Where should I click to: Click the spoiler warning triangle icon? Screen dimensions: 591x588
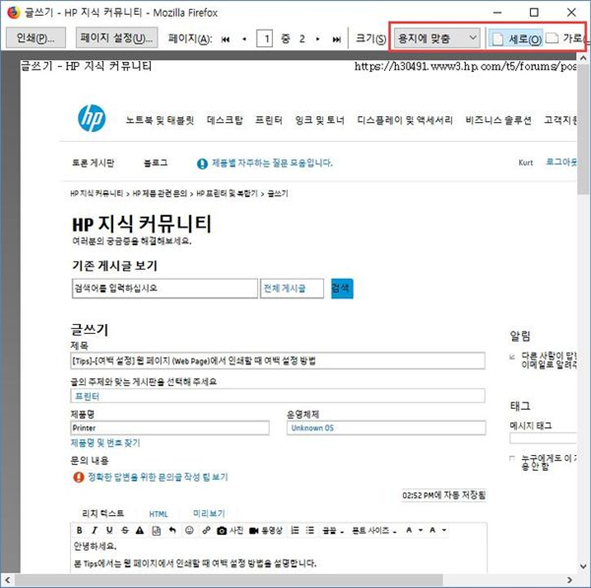click(140, 530)
